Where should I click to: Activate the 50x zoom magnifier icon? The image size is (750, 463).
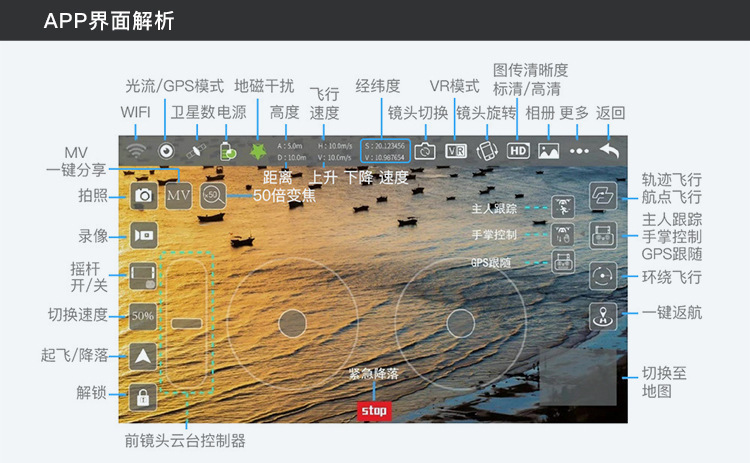pyautogui.click(x=213, y=196)
